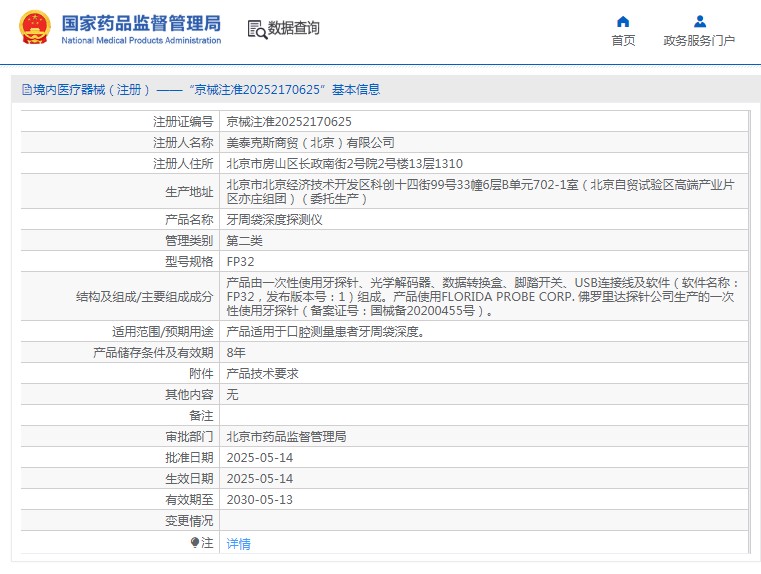Click the 变更情况 label
This screenshot has height=574, width=761.
coord(189,521)
